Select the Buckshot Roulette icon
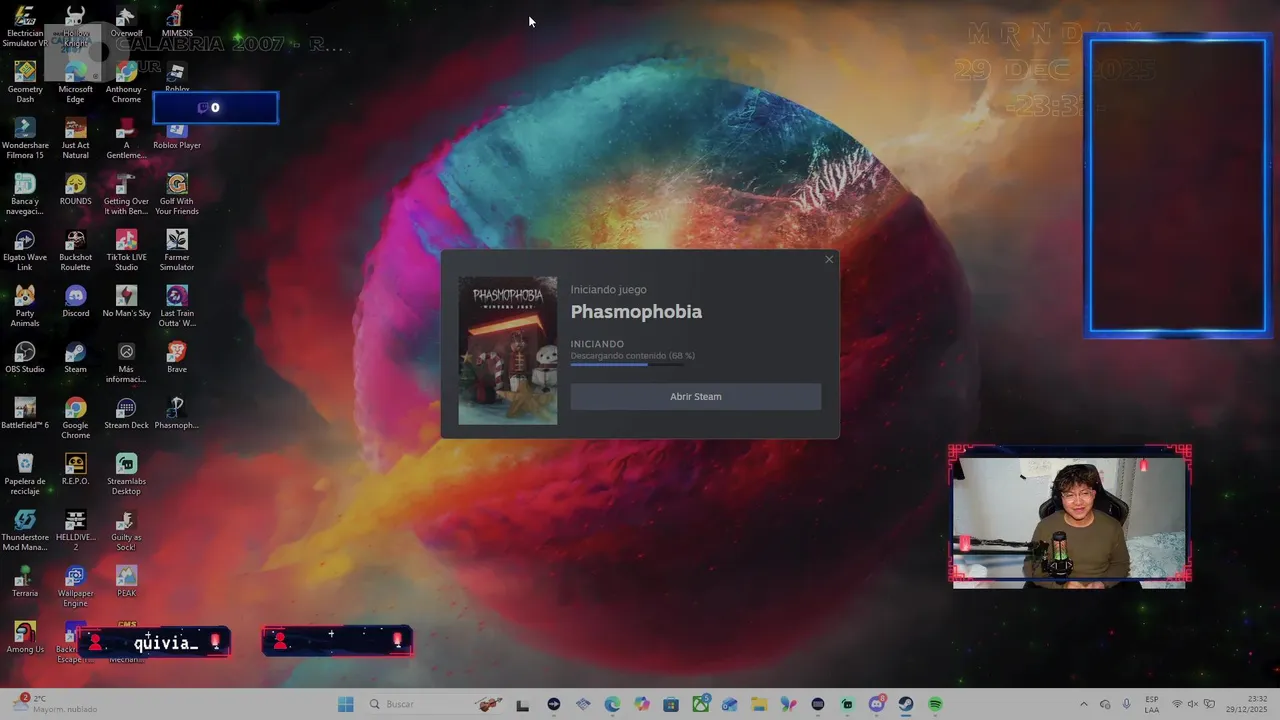1280x720 pixels. pos(75,251)
